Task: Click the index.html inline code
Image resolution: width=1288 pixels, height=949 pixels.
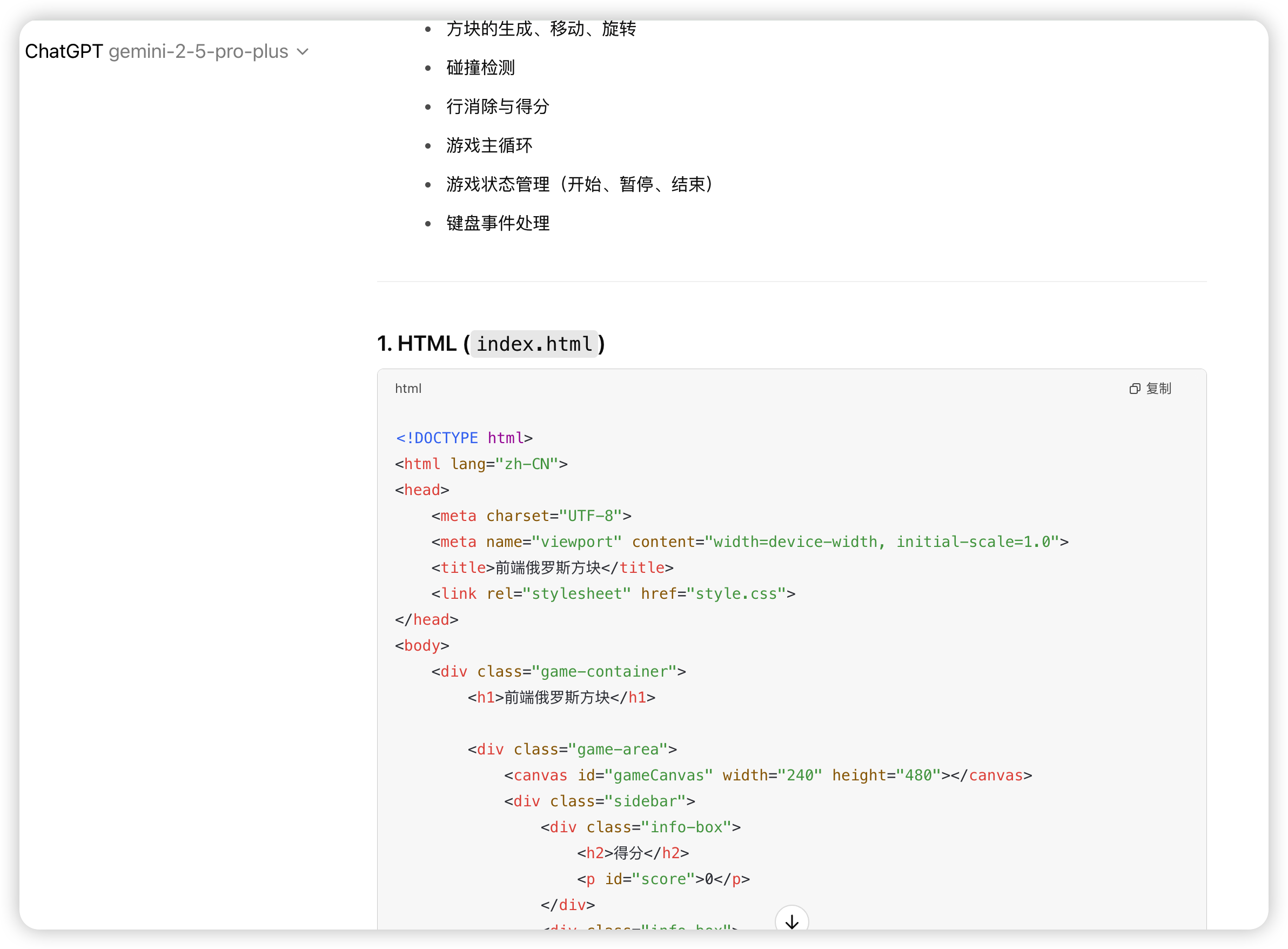Action: coord(534,344)
